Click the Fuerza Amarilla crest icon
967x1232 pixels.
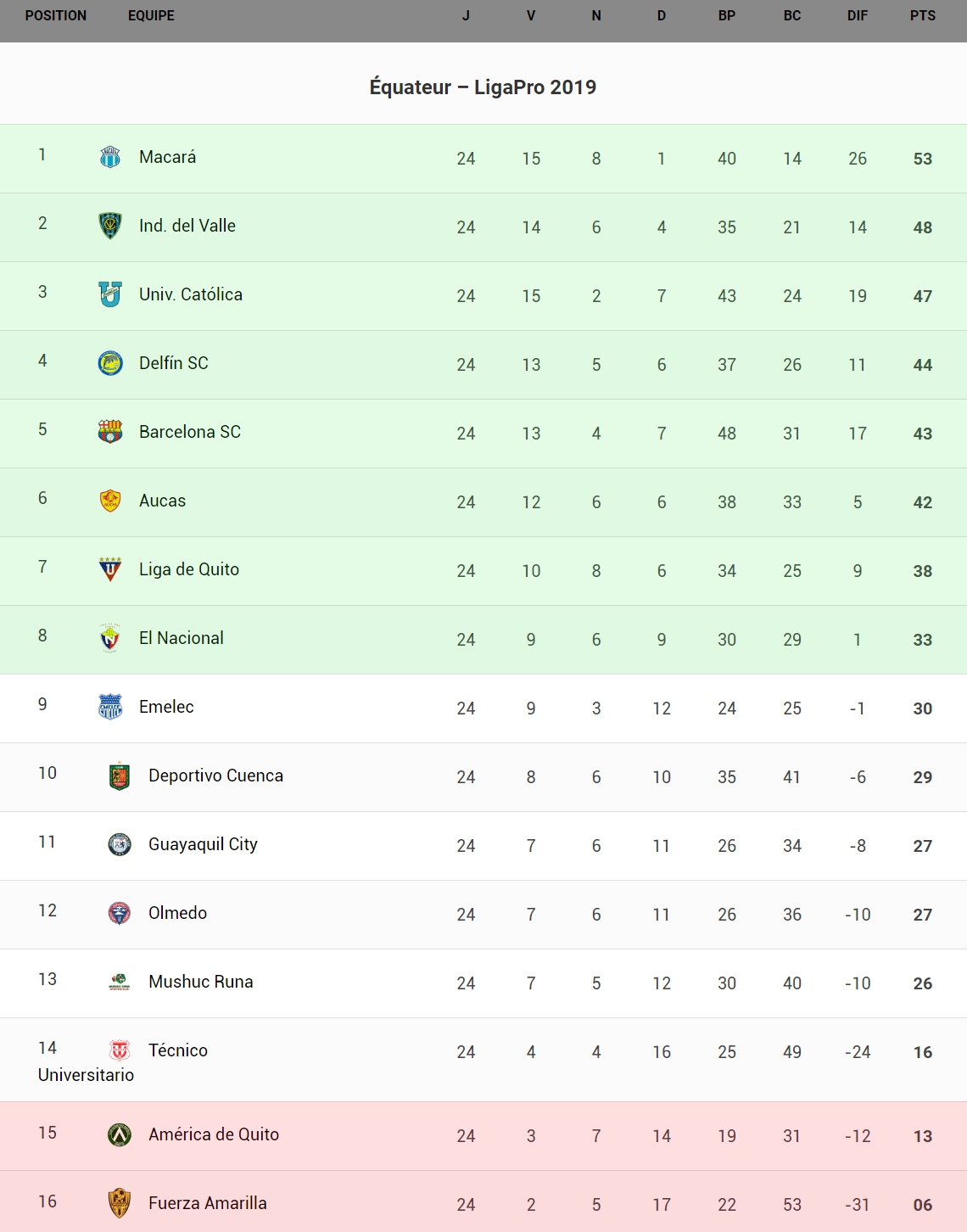coord(120,1203)
